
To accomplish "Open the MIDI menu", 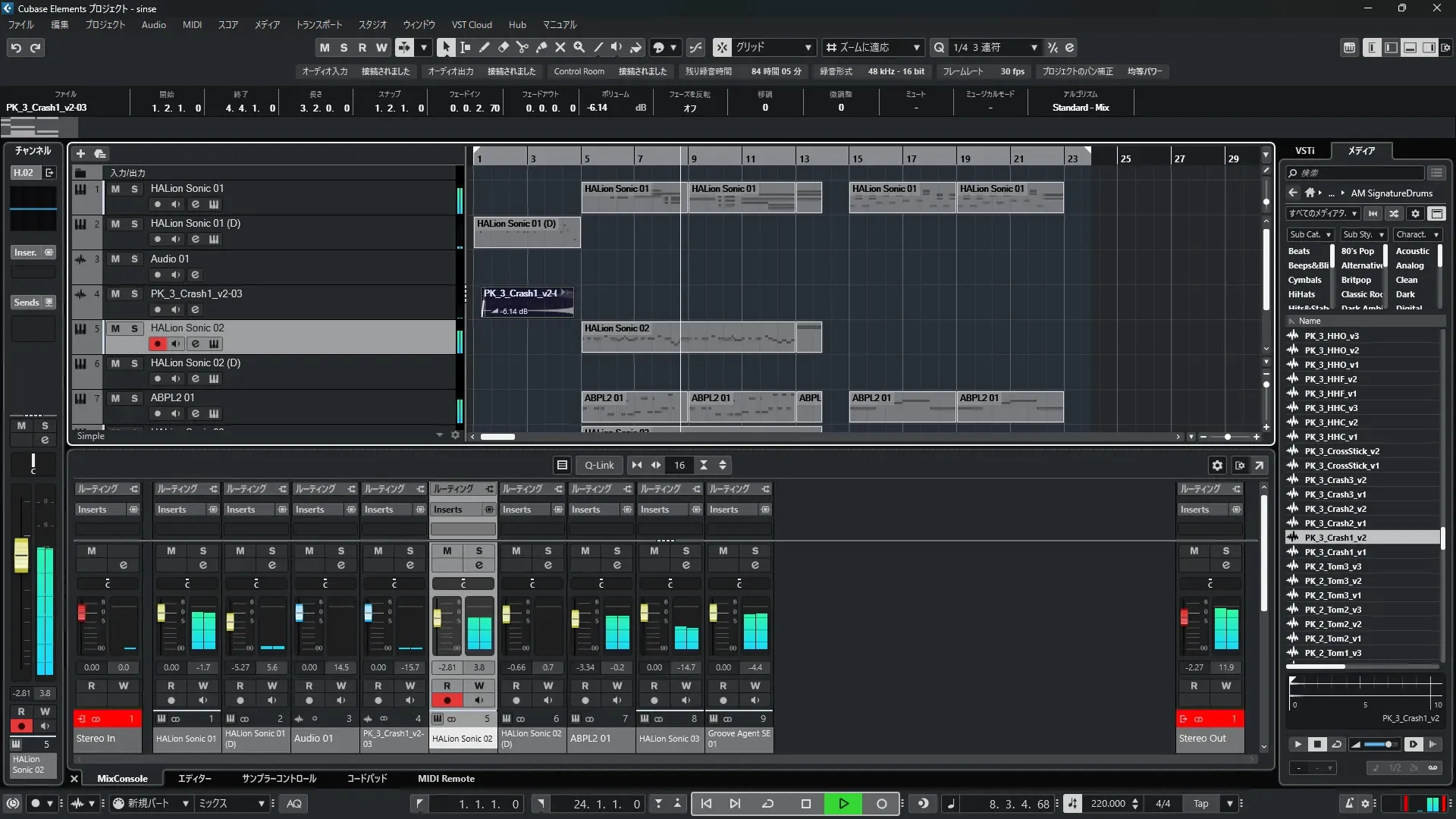I will (192, 25).
